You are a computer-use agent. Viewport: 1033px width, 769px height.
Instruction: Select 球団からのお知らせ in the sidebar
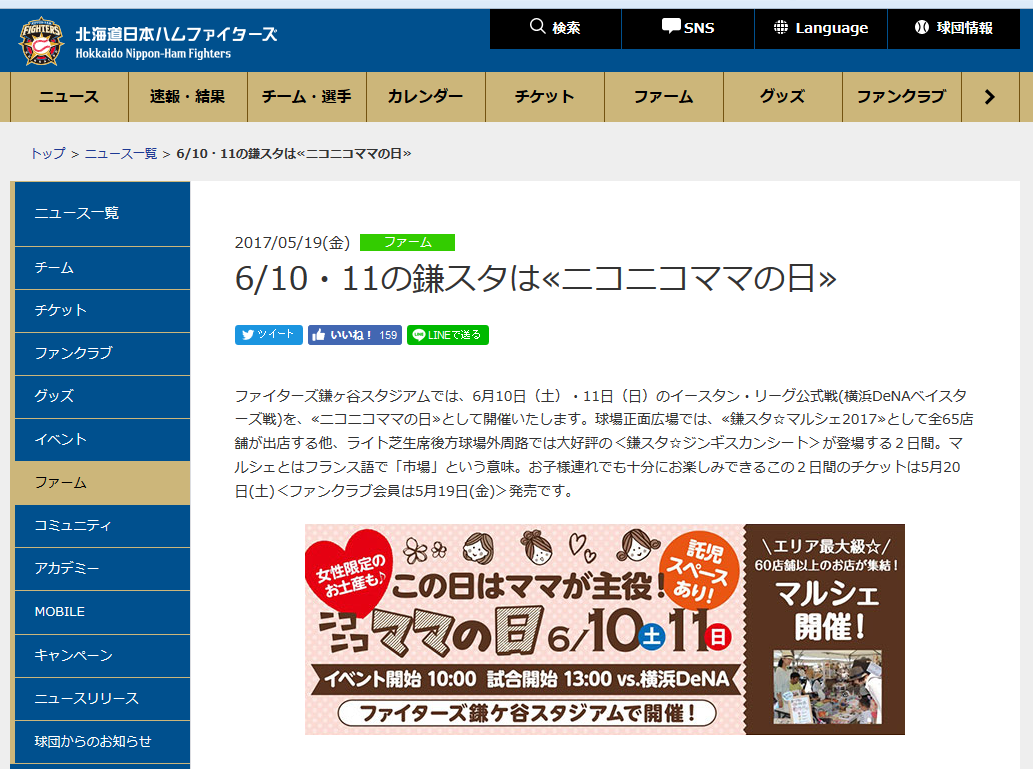click(x=102, y=742)
